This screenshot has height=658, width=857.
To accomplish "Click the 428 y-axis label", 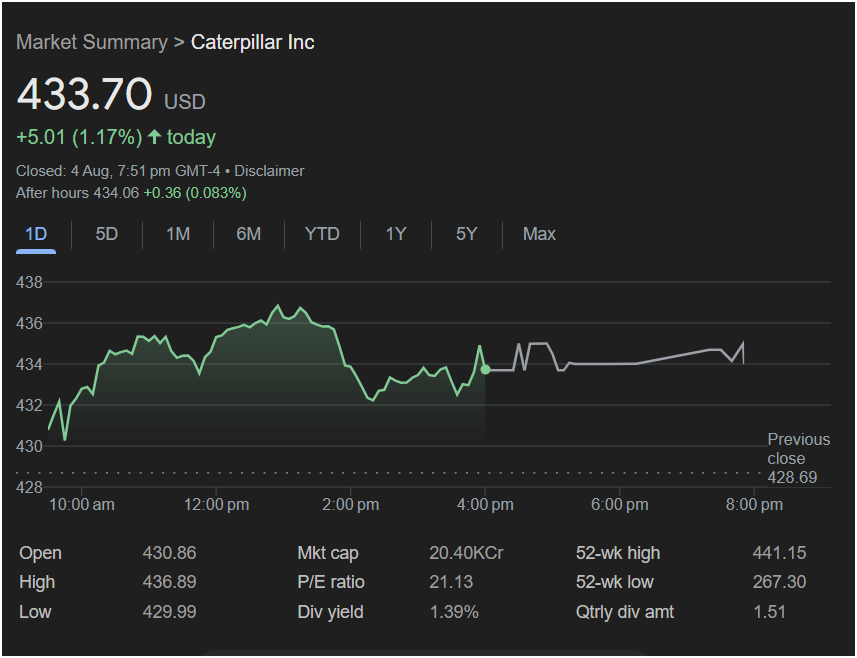I will (x=30, y=487).
